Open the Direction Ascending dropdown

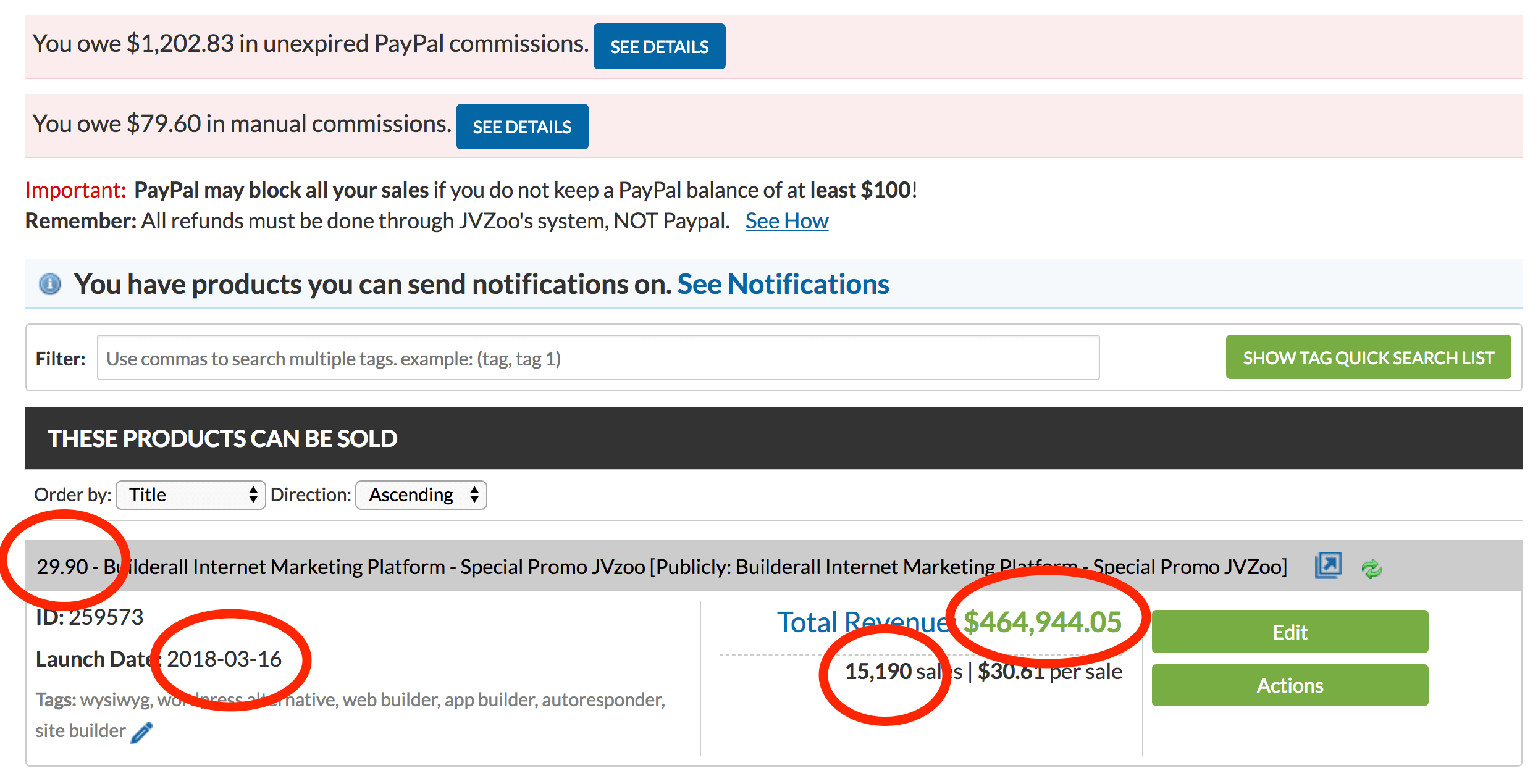tap(421, 495)
